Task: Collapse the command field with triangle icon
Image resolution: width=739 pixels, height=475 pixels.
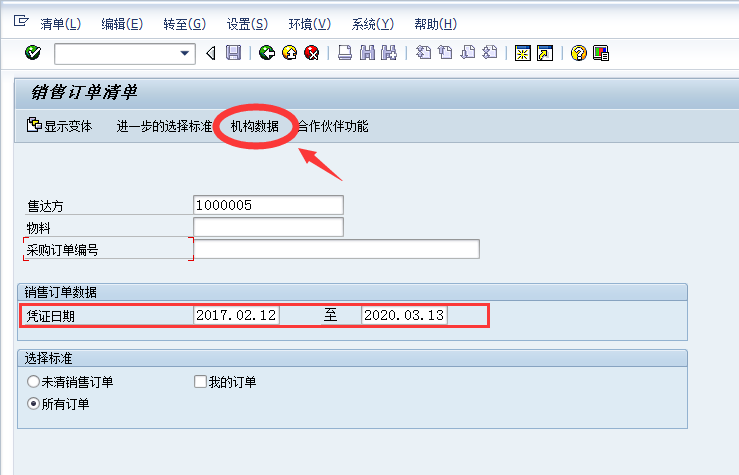Action: tap(211, 53)
